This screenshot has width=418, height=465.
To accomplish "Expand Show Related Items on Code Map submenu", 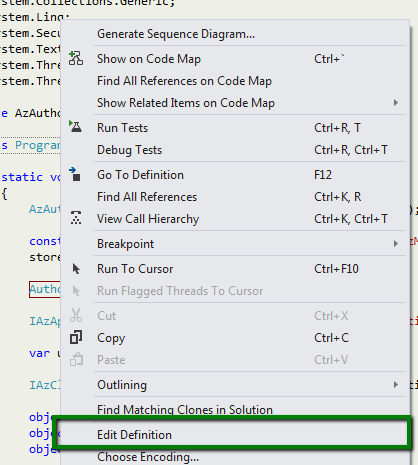I will coord(396,103).
